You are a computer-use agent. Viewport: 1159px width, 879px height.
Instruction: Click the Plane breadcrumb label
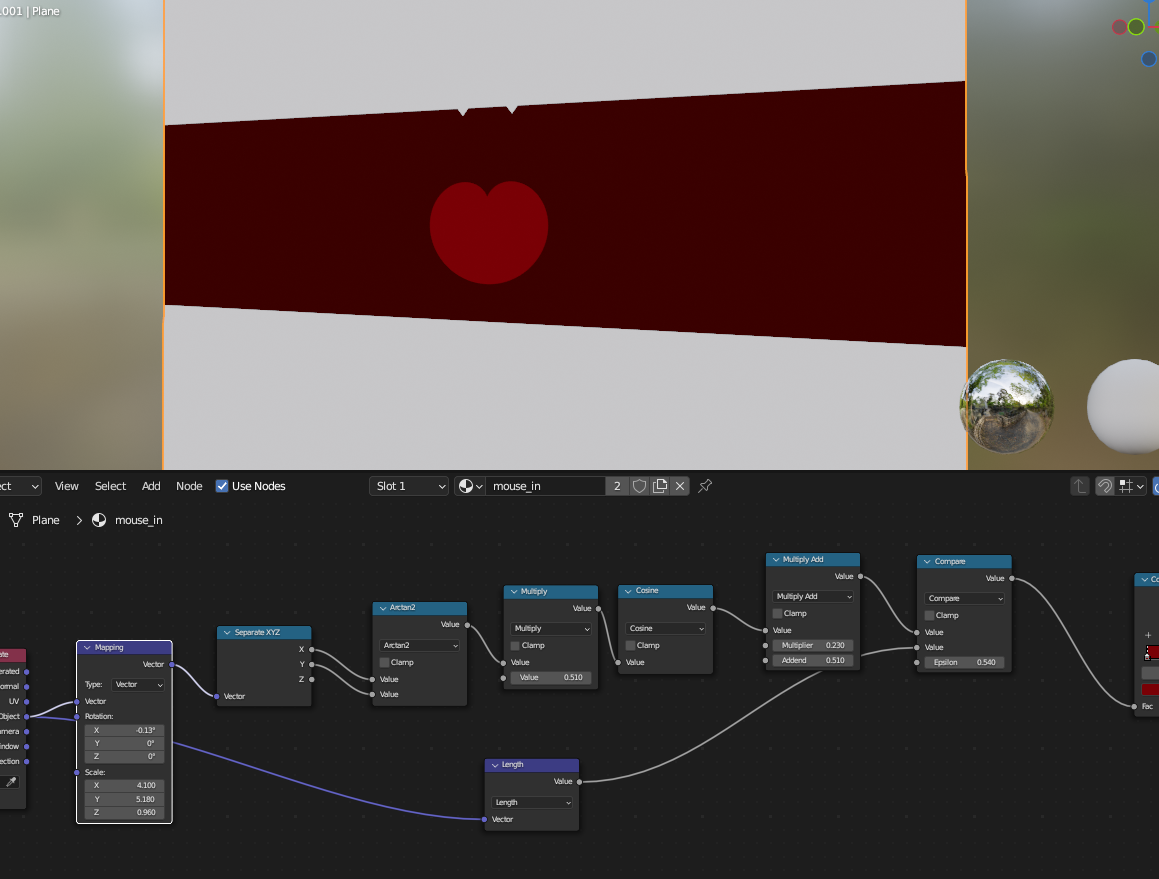pyautogui.click(x=46, y=520)
